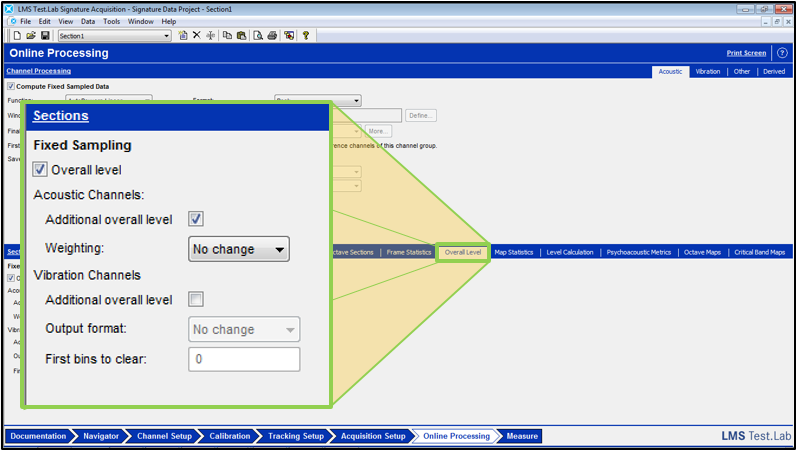Click the Open folder toolbar icon
796x450 pixels.
31,35
